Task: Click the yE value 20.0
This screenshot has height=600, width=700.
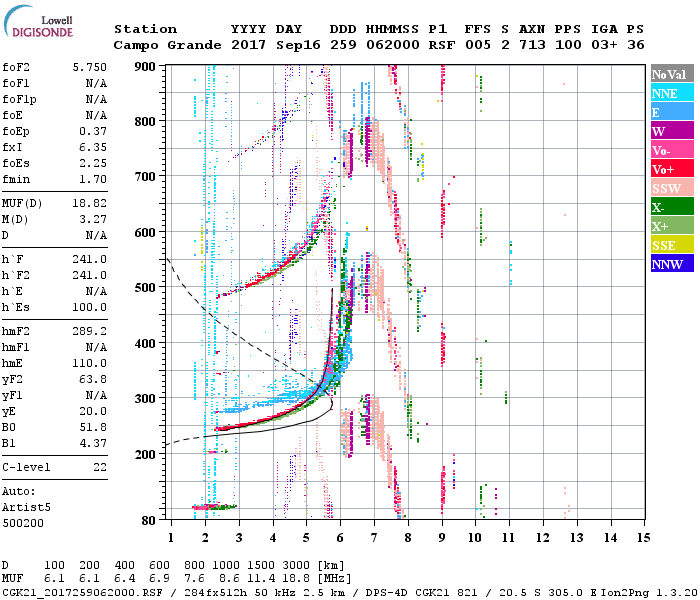Action: pos(93,412)
